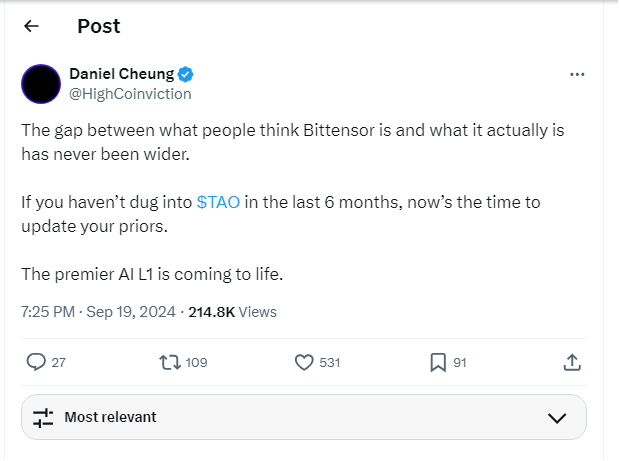The image size is (619, 461).
Task: Open the $TAO cashtag link
Action: pos(218,202)
